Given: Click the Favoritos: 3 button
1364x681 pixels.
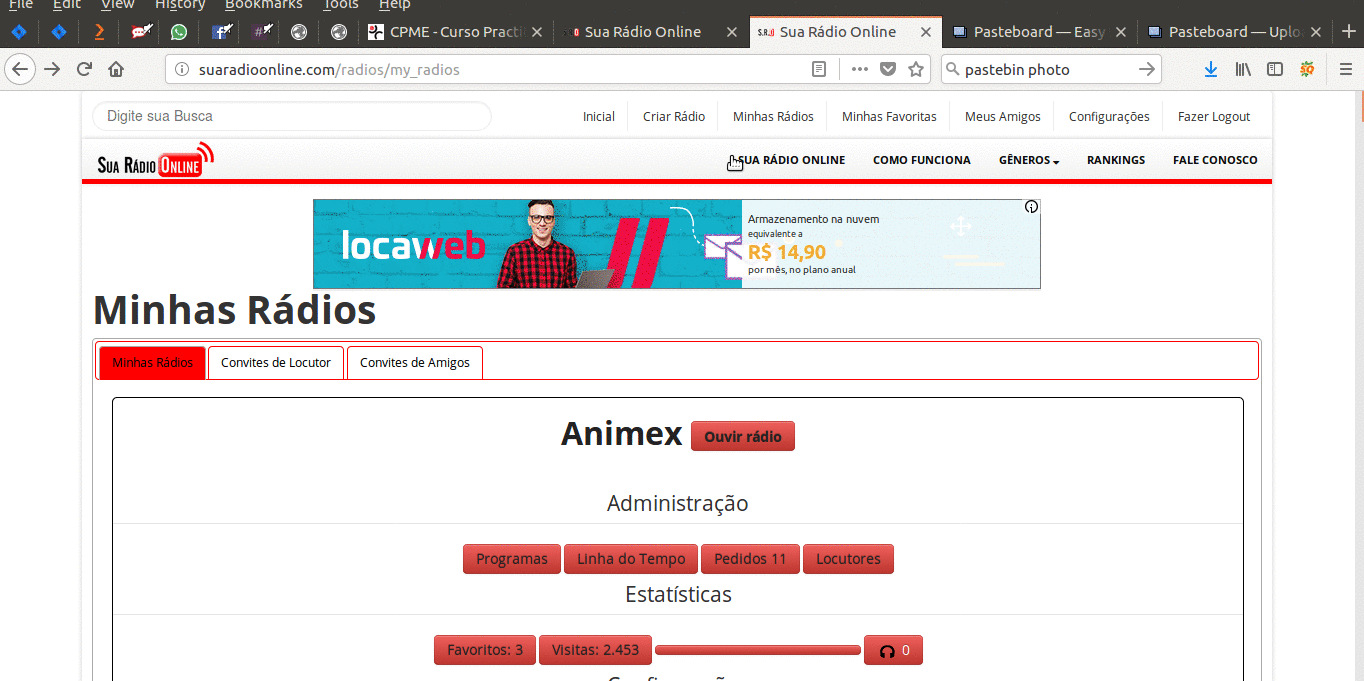Looking at the screenshot, I should tap(485, 650).
